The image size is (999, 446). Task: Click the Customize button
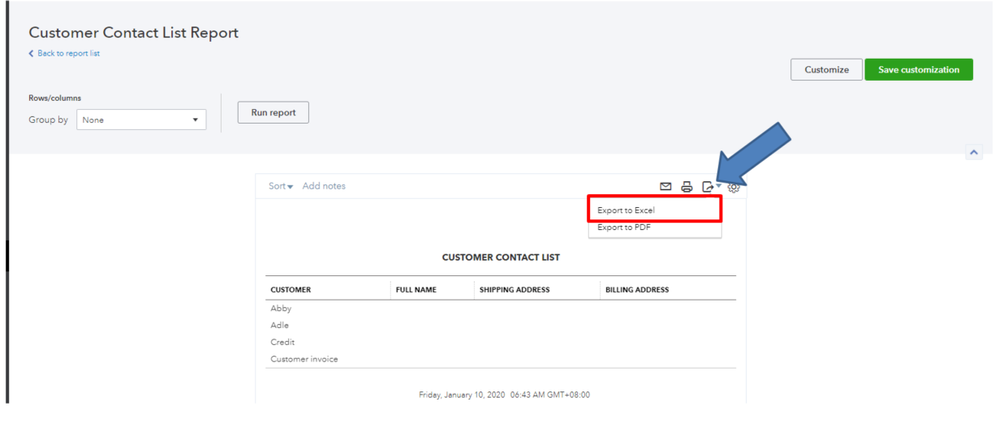826,70
